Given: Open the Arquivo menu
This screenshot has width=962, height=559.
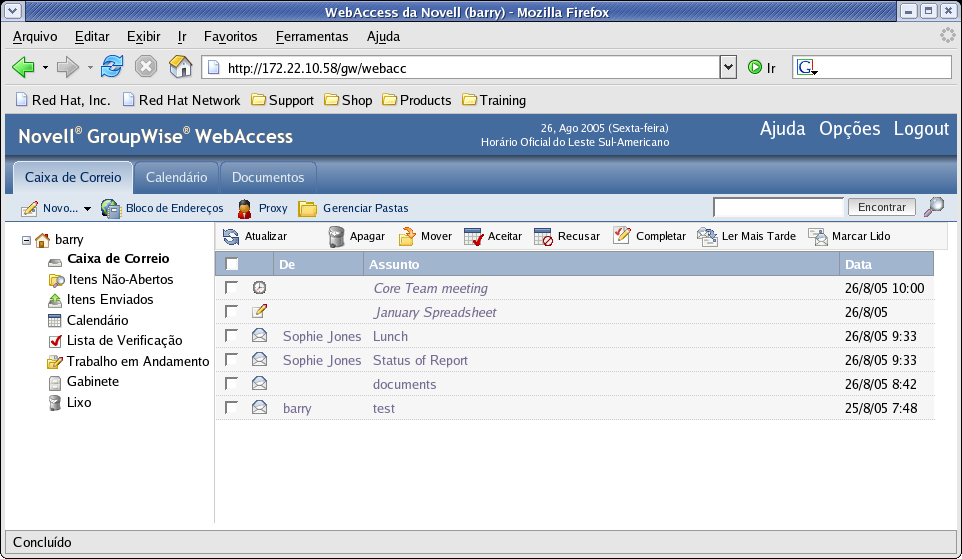Looking at the screenshot, I should tap(35, 37).
